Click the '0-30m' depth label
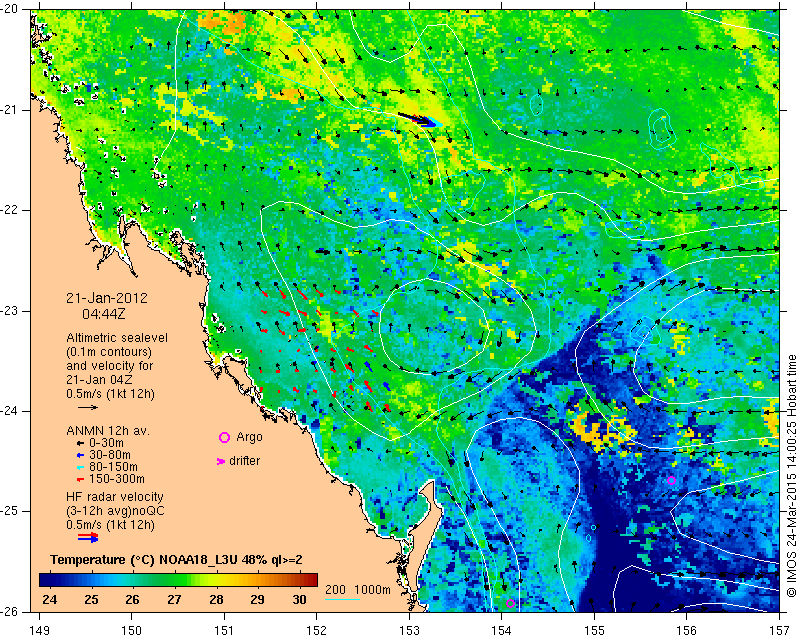Screen dimensions: 800x640 click(106, 442)
